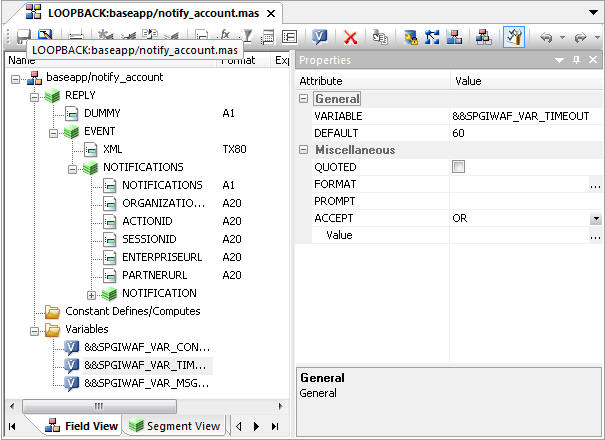Viewport: 605px width, 440px height.
Task: Click the edit pencil icon next to save
Action: pyautogui.click(x=45, y=35)
